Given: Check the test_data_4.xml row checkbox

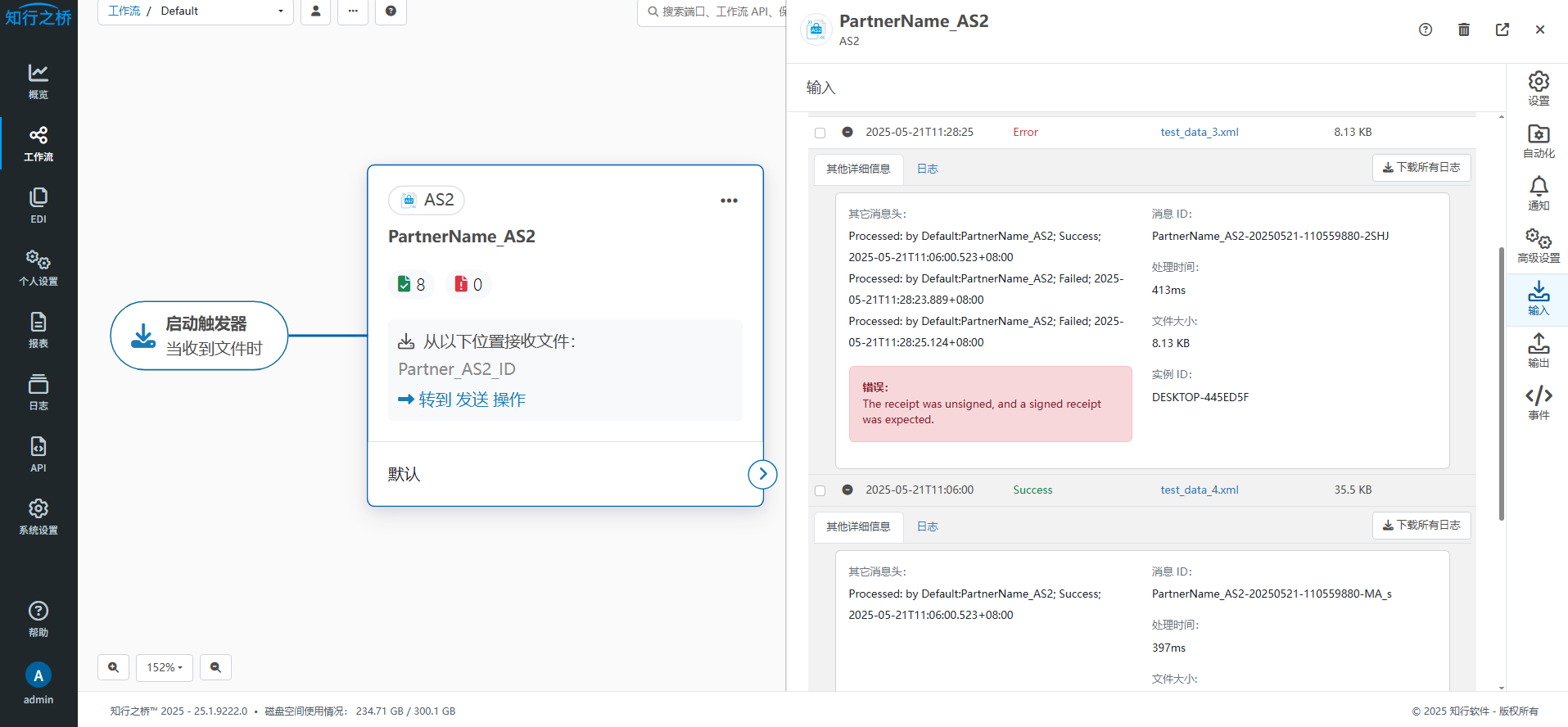Looking at the screenshot, I should (x=820, y=490).
